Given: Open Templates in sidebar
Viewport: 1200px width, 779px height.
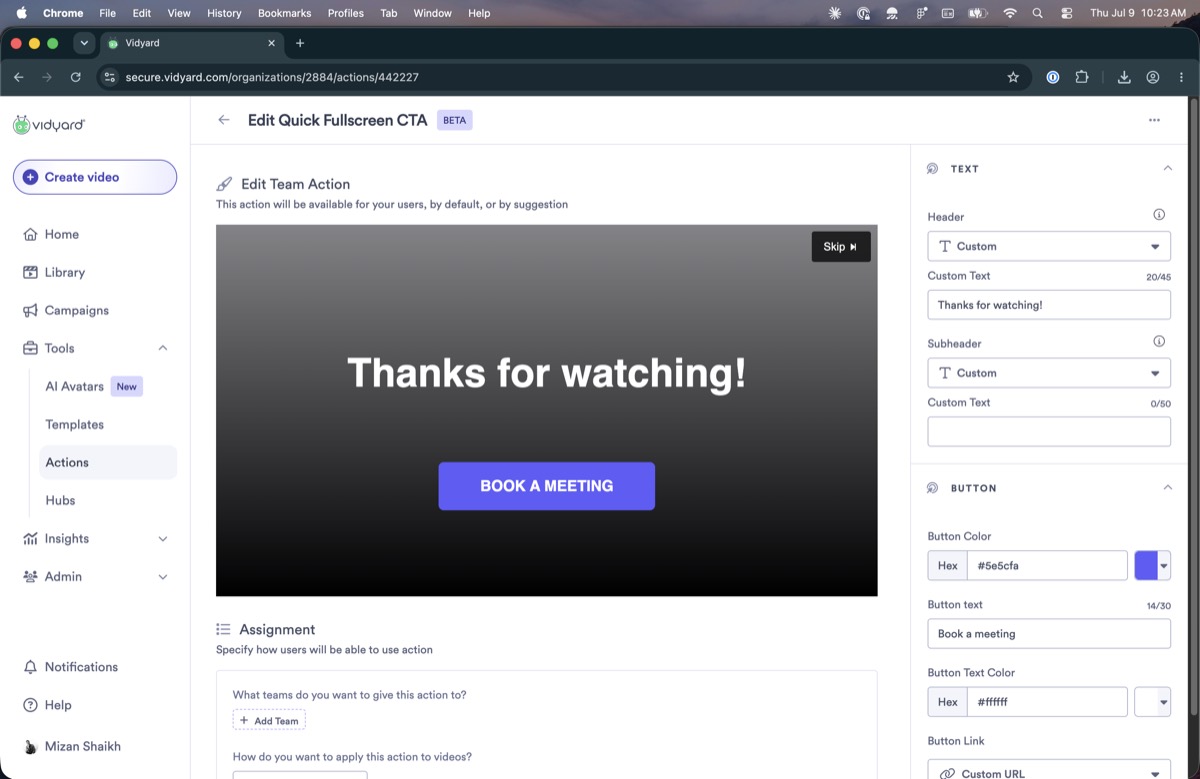Looking at the screenshot, I should (x=74, y=424).
